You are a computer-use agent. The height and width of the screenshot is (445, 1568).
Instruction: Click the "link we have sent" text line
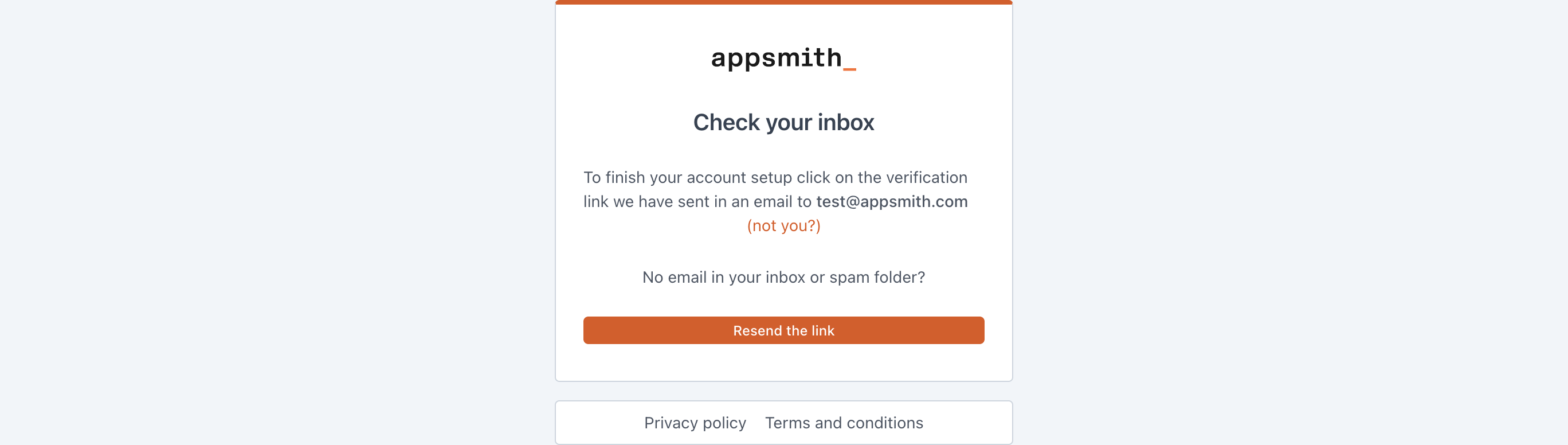click(x=697, y=201)
